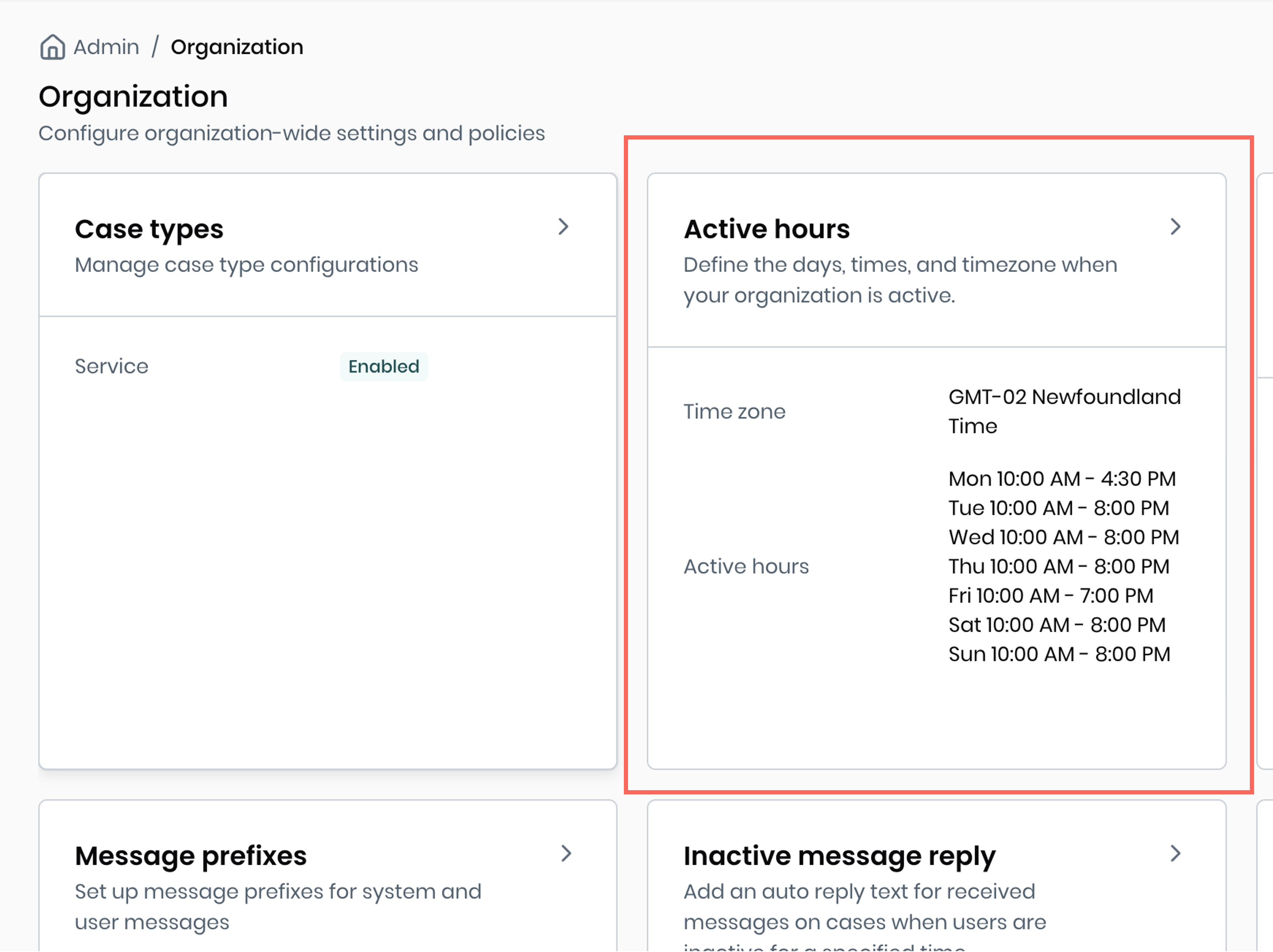
Task: Click the Active hours row label
Action: click(x=747, y=566)
